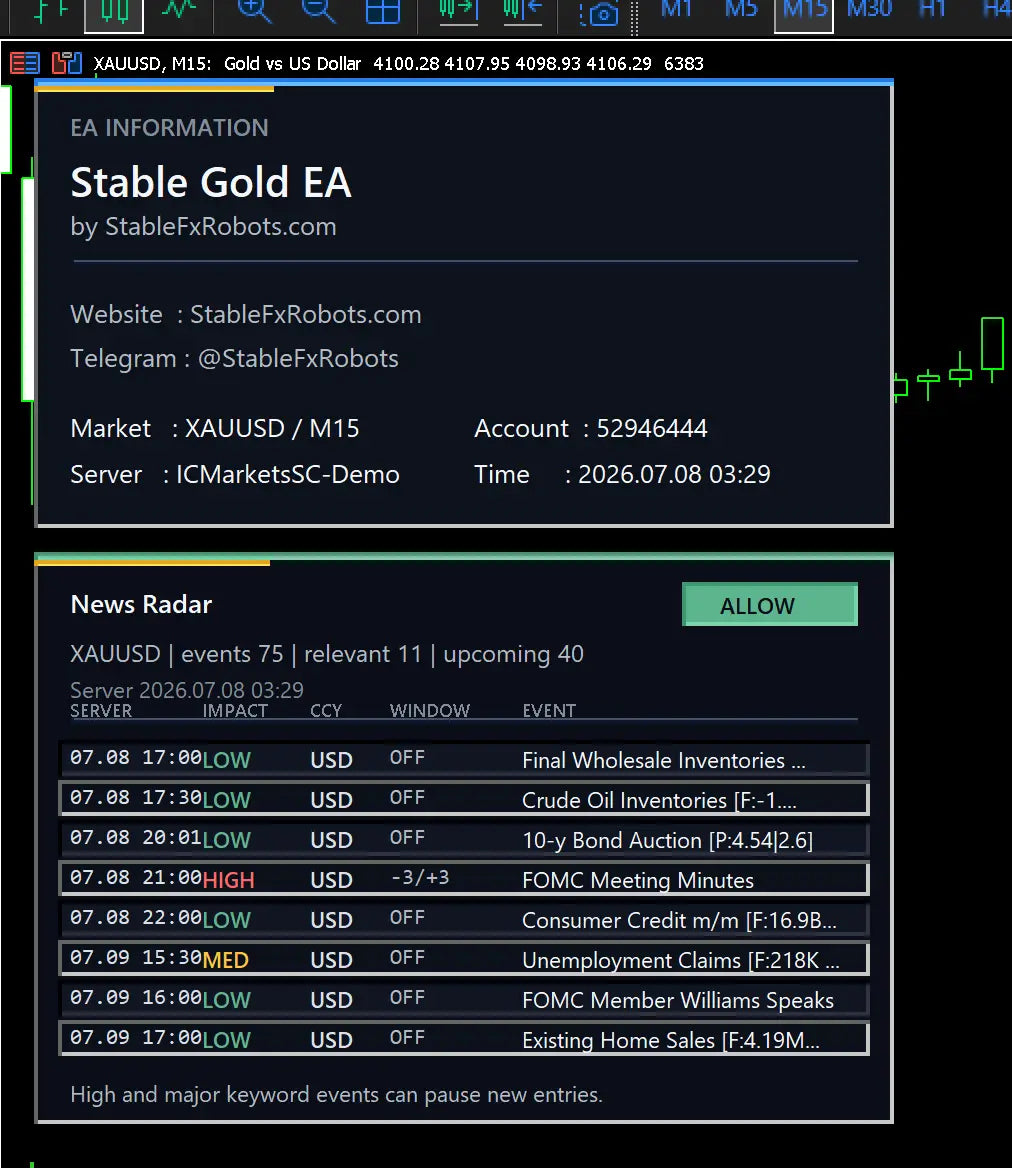Take a chart screenshot with the camera icon

point(599,13)
